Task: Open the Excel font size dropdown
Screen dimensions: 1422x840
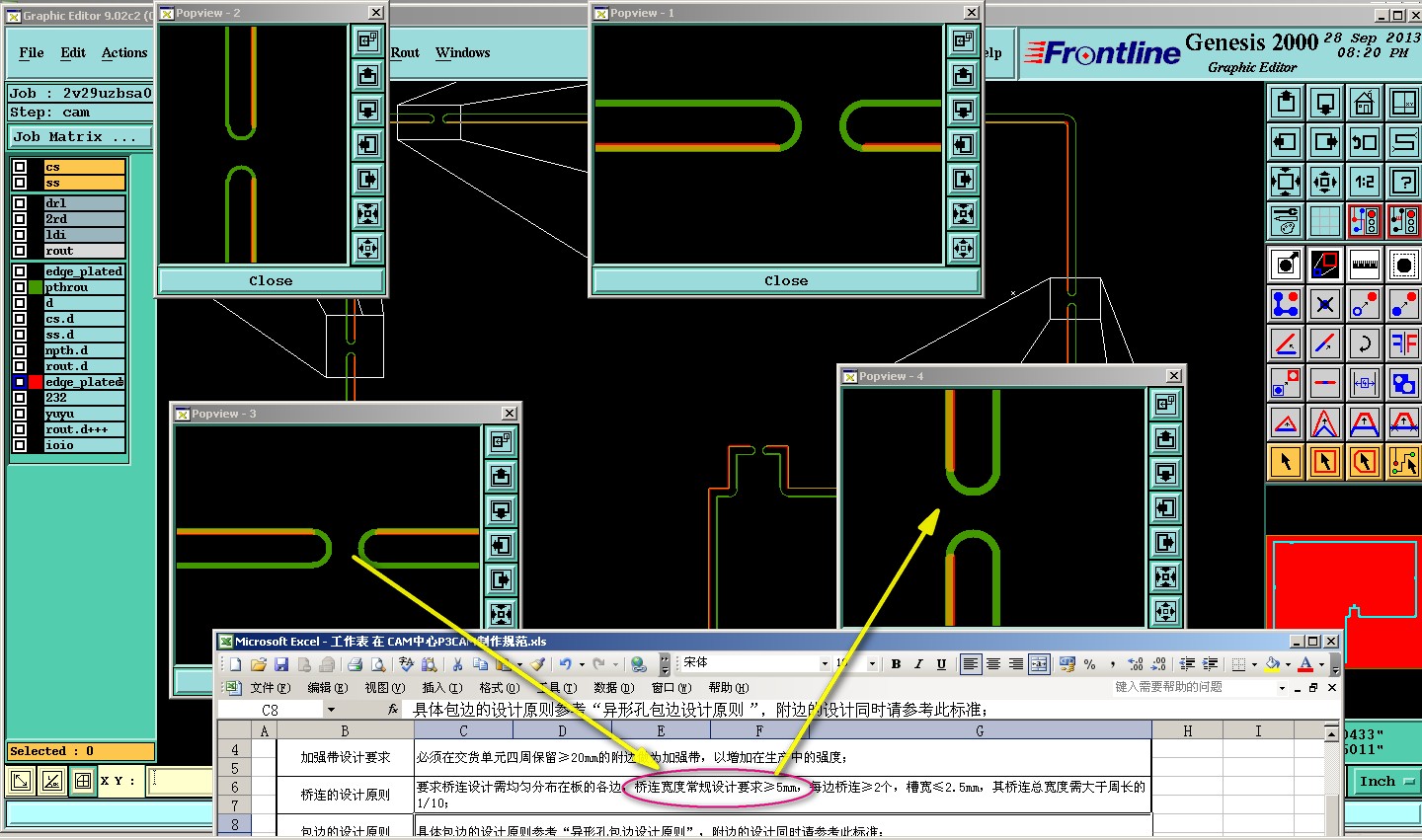Action: tap(872, 664)
